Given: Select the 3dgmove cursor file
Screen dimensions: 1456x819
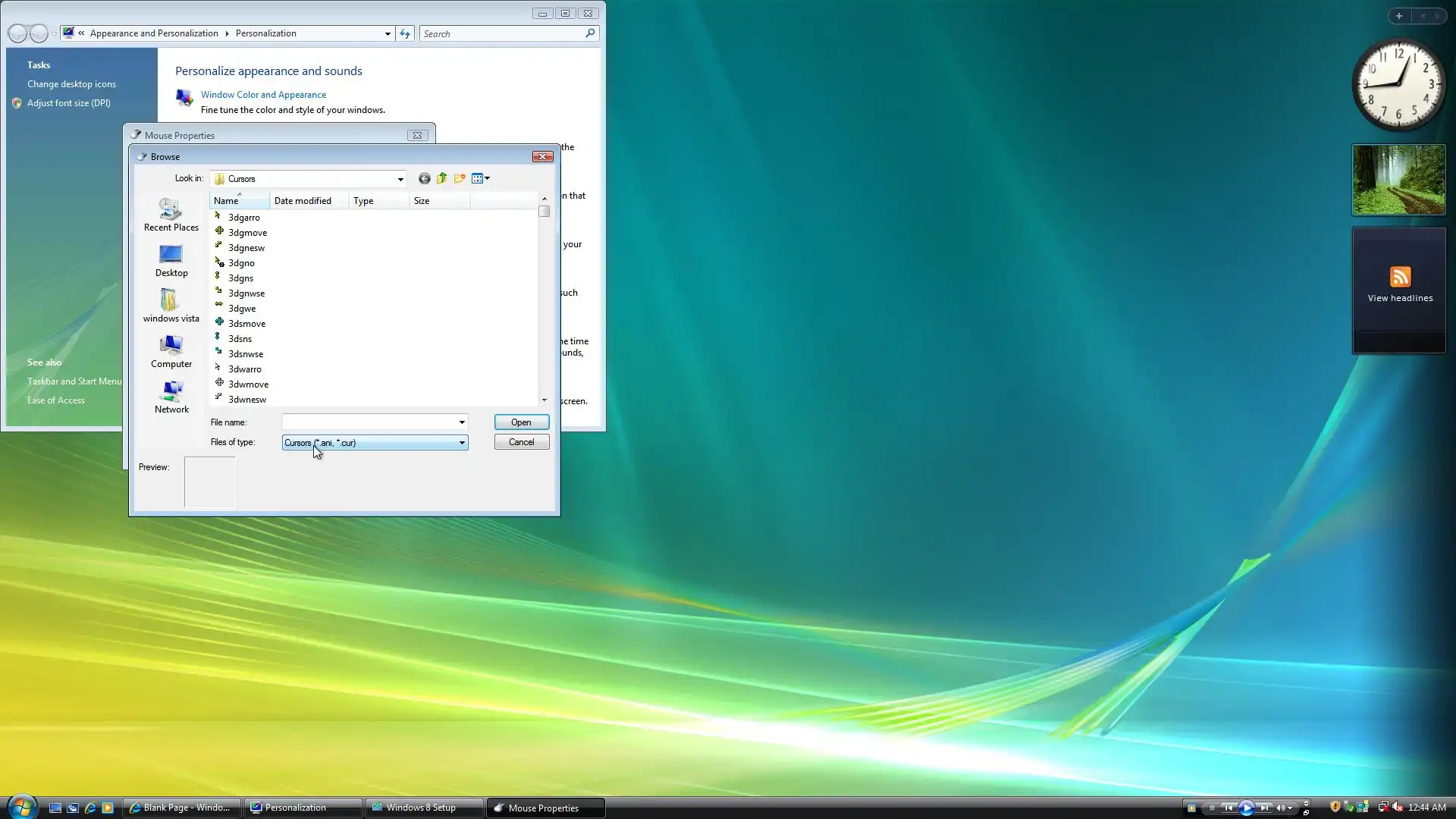Looking at the screenshot, I should point(247,233).
